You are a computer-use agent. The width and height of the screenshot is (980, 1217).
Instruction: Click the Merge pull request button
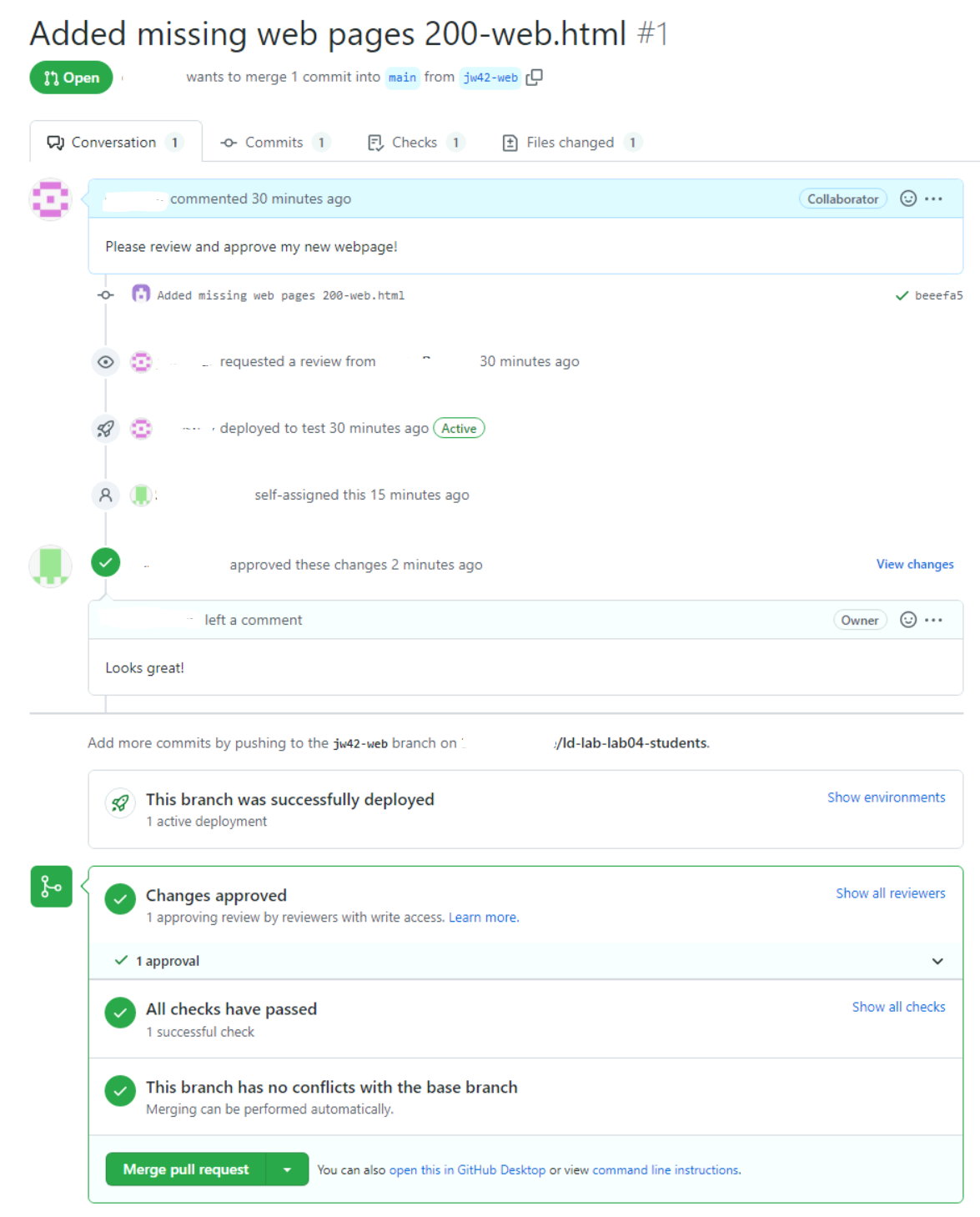coord(186,1169)
